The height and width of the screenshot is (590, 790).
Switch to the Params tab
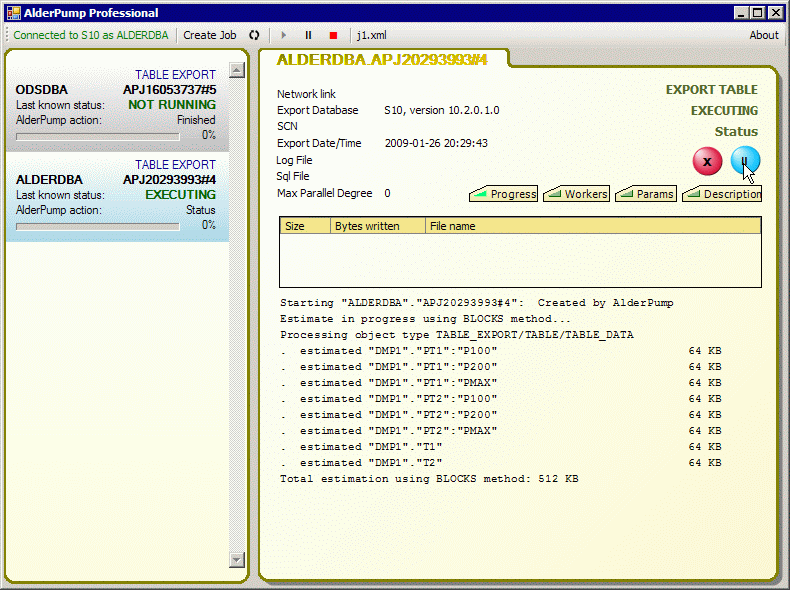pos(645,194)
